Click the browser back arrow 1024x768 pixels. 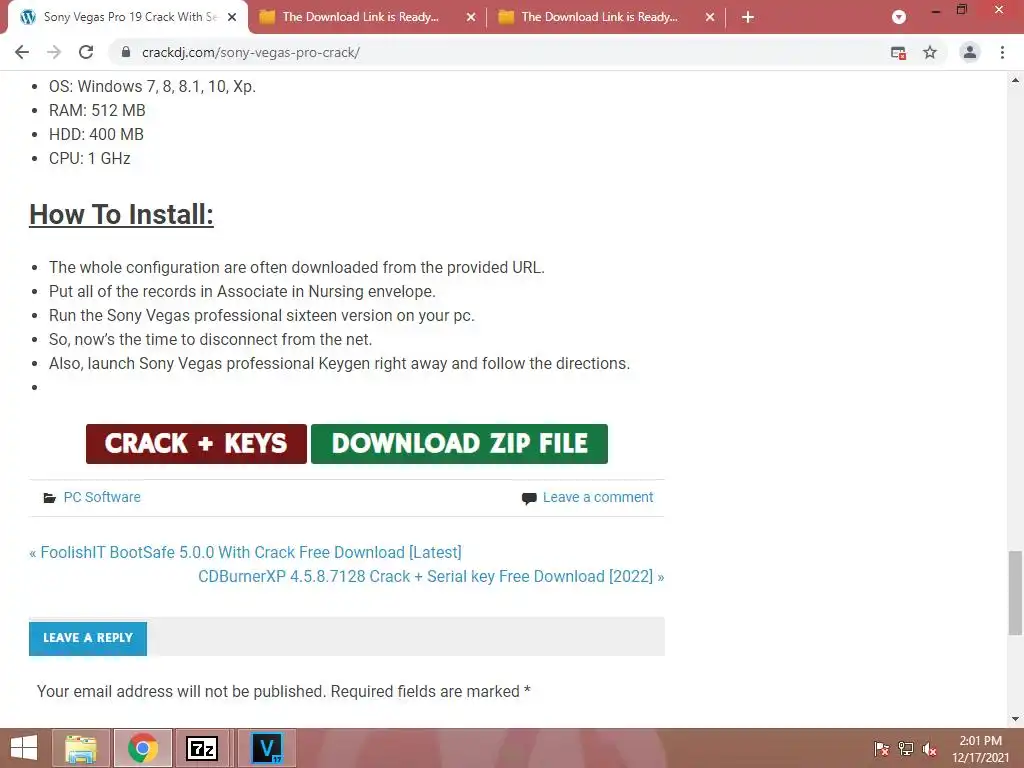(22, 52)
